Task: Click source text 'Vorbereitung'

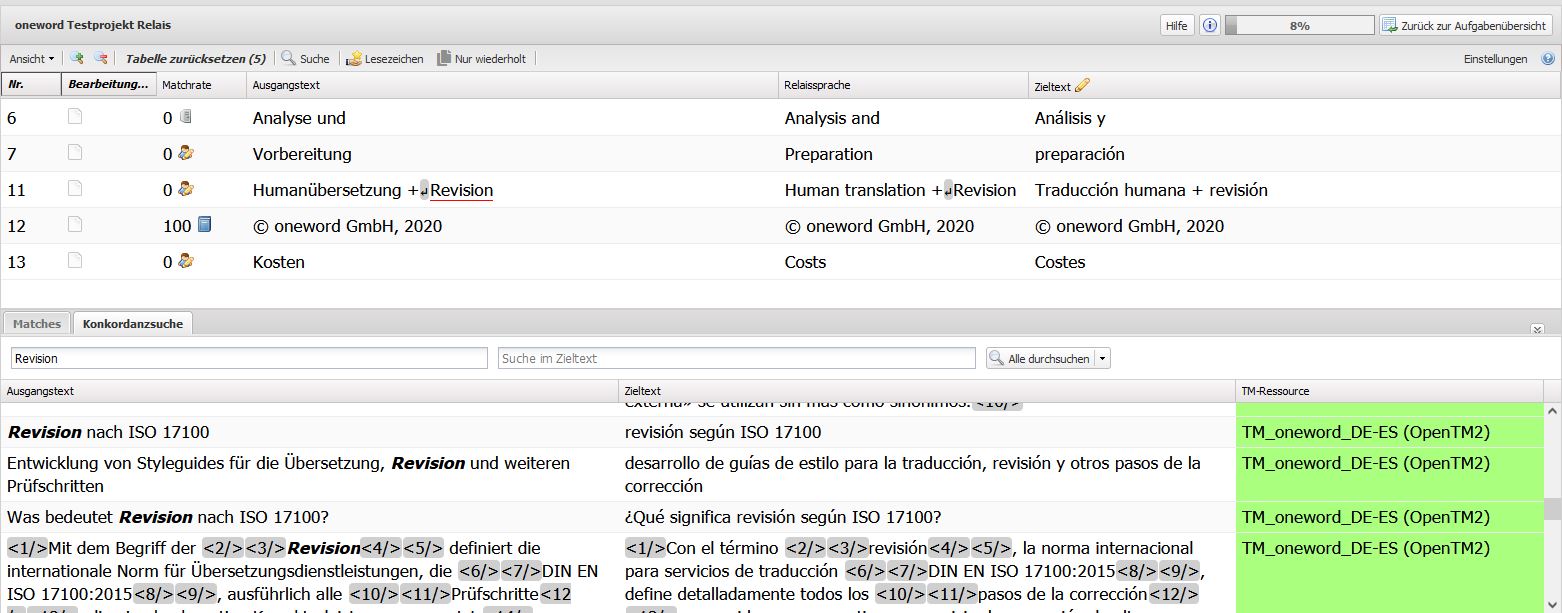Action: point(302,154)
